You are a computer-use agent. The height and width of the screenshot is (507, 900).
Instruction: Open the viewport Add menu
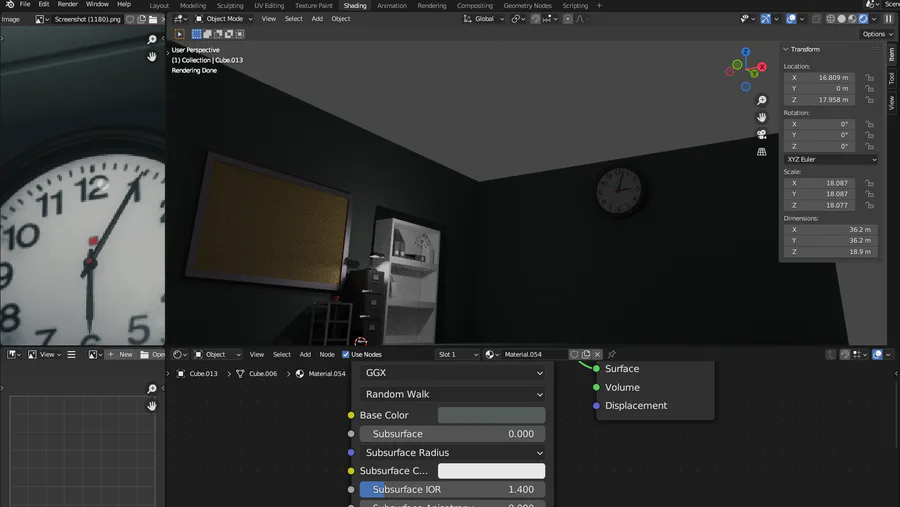click(317, 19)
